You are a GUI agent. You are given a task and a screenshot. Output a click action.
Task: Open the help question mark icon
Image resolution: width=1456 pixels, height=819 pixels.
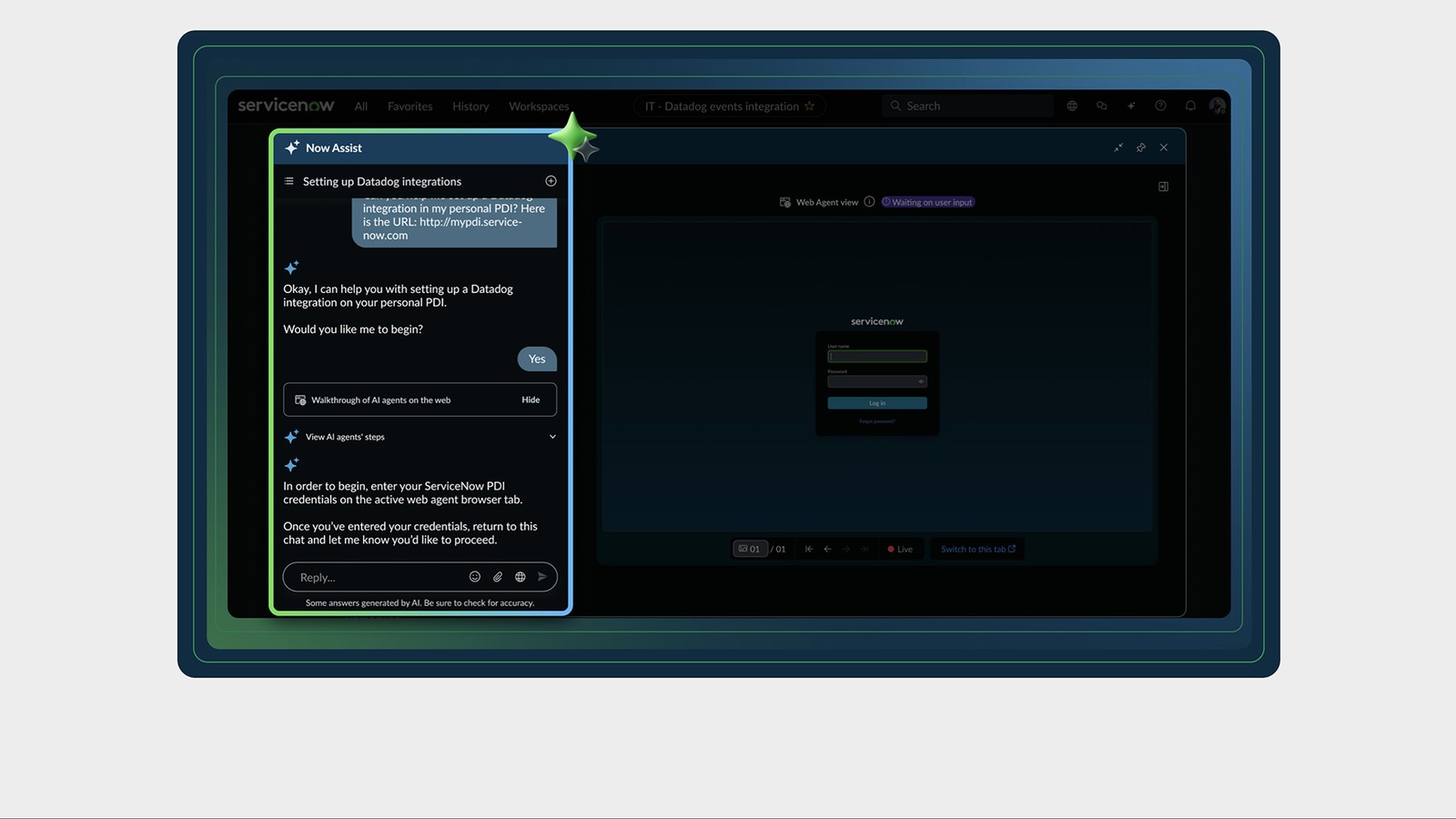1160,106
